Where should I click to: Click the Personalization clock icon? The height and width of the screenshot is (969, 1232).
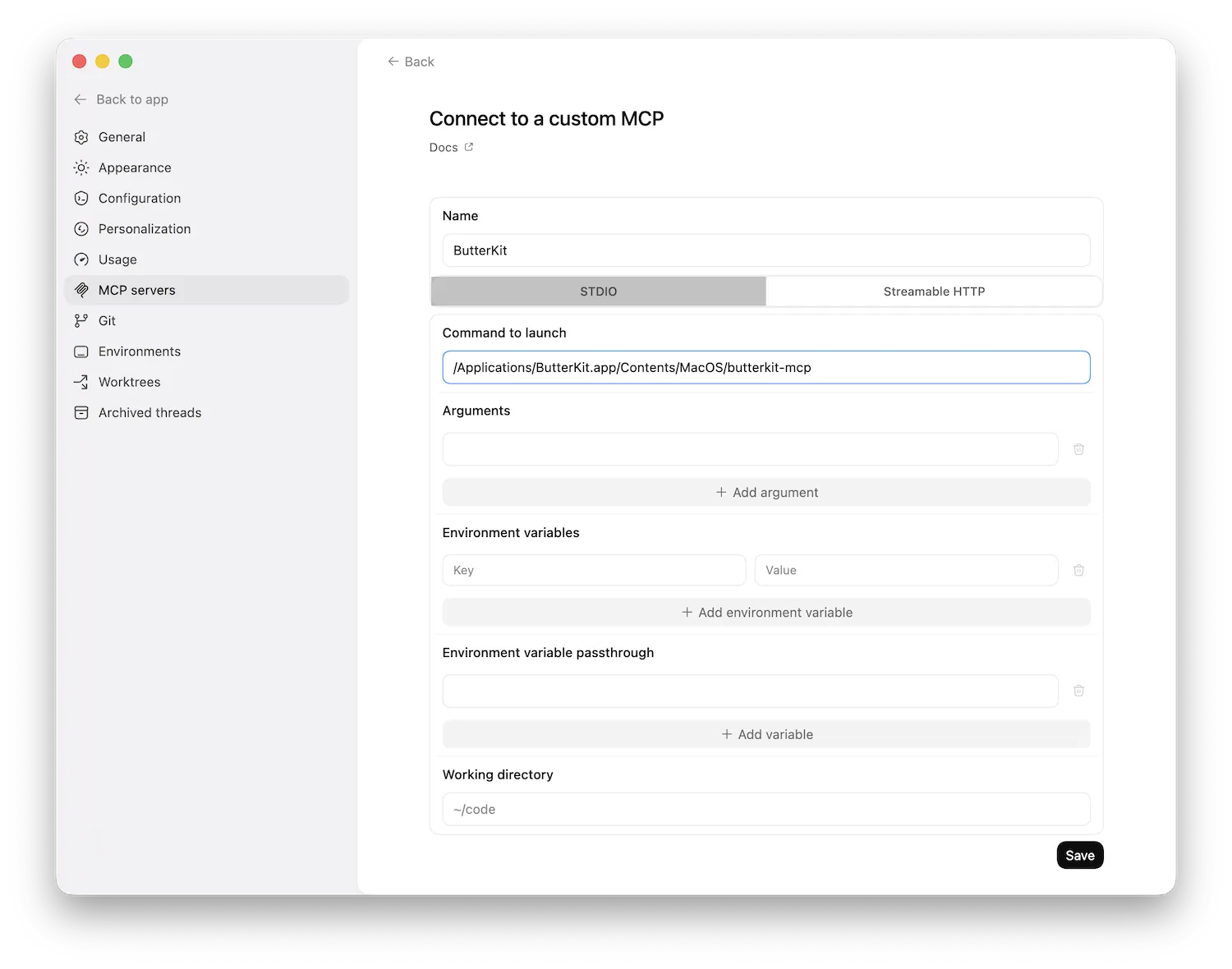pyautogui.click(x=80, y=228)
